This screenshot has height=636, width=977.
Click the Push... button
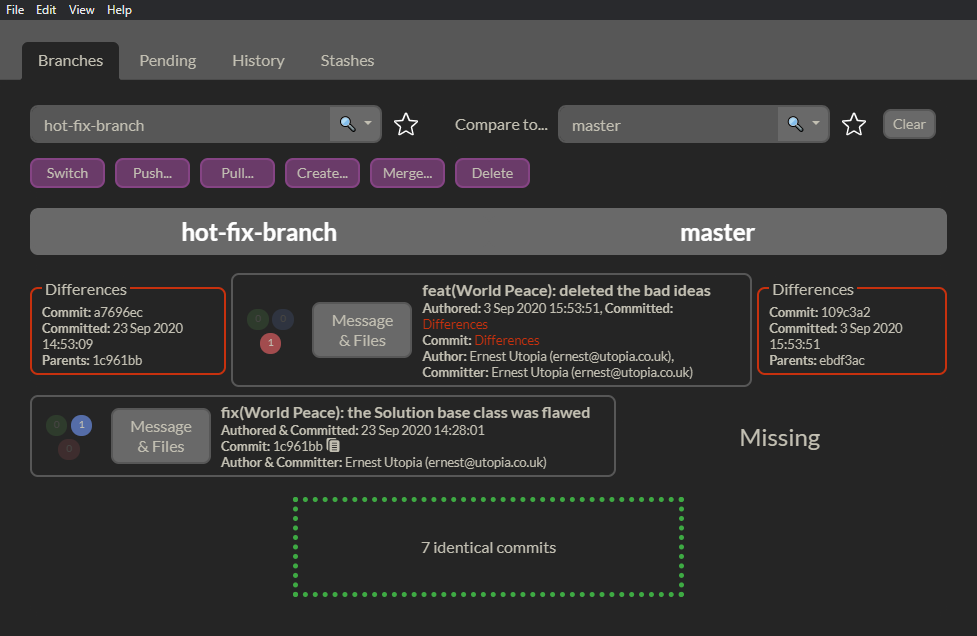pos(153,173)
